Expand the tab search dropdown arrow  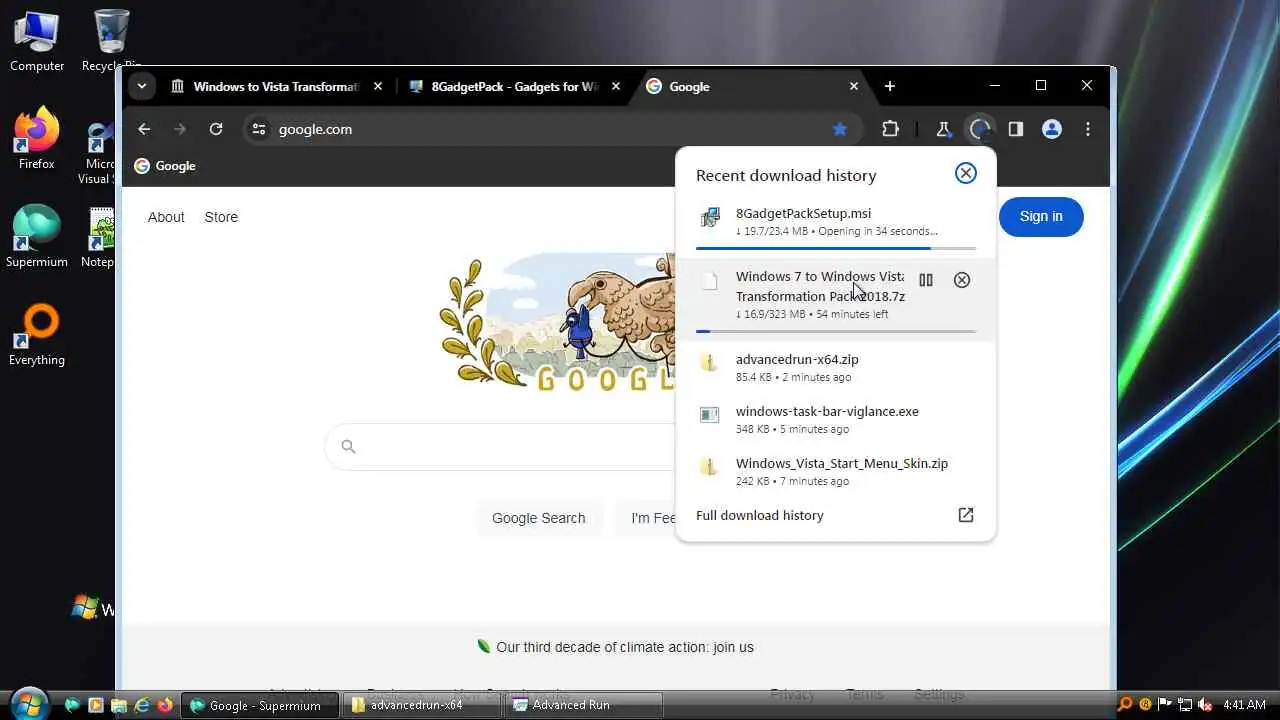click(142, 87)
